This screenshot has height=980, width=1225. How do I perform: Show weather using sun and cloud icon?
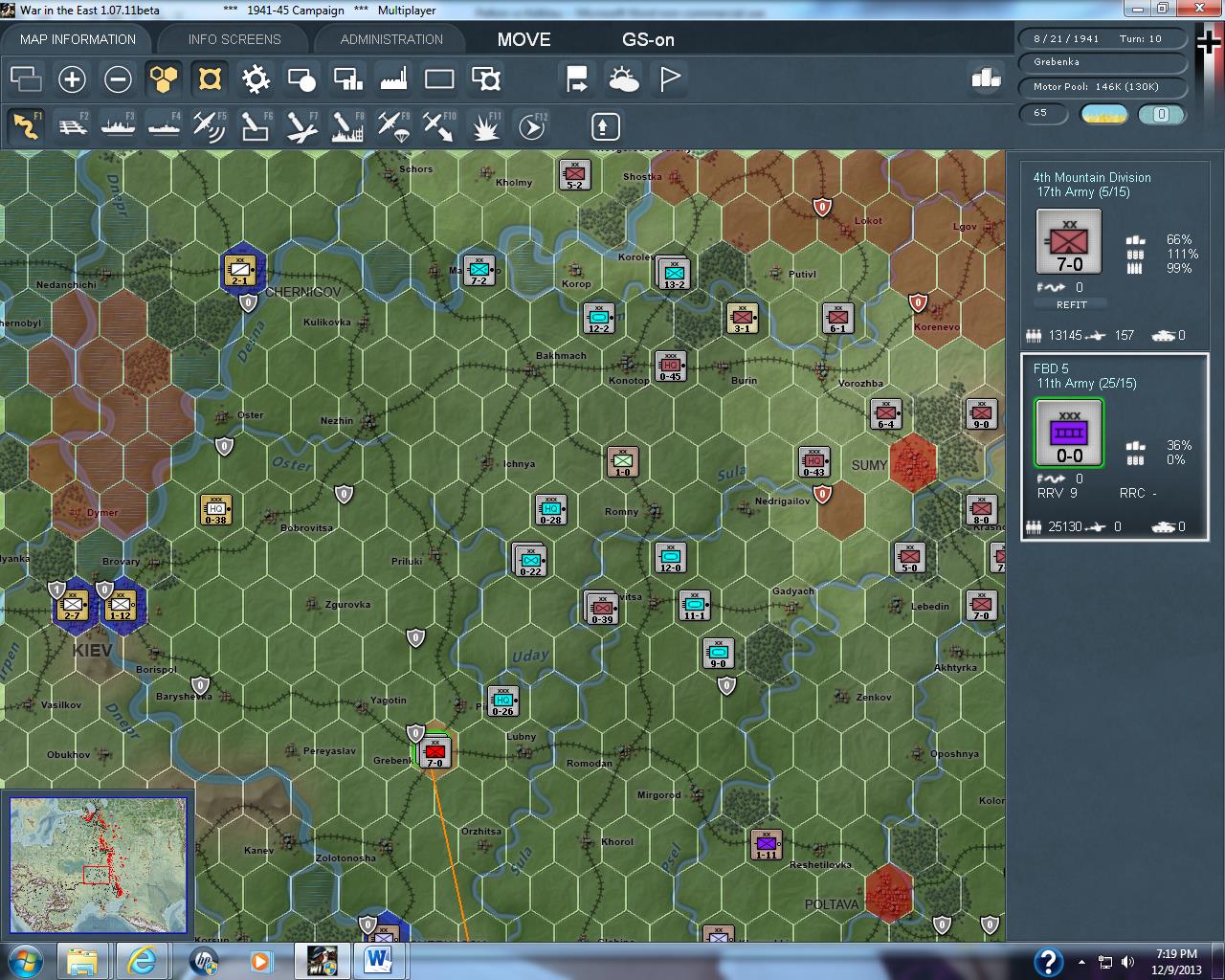[623, 78]
